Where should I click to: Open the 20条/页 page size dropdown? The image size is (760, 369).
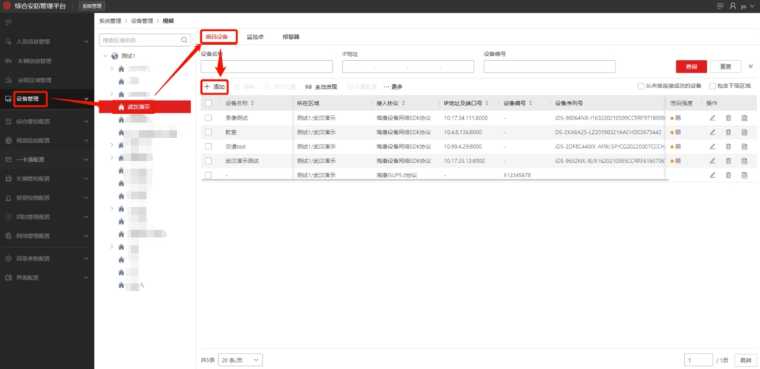[x=240, y=360]
